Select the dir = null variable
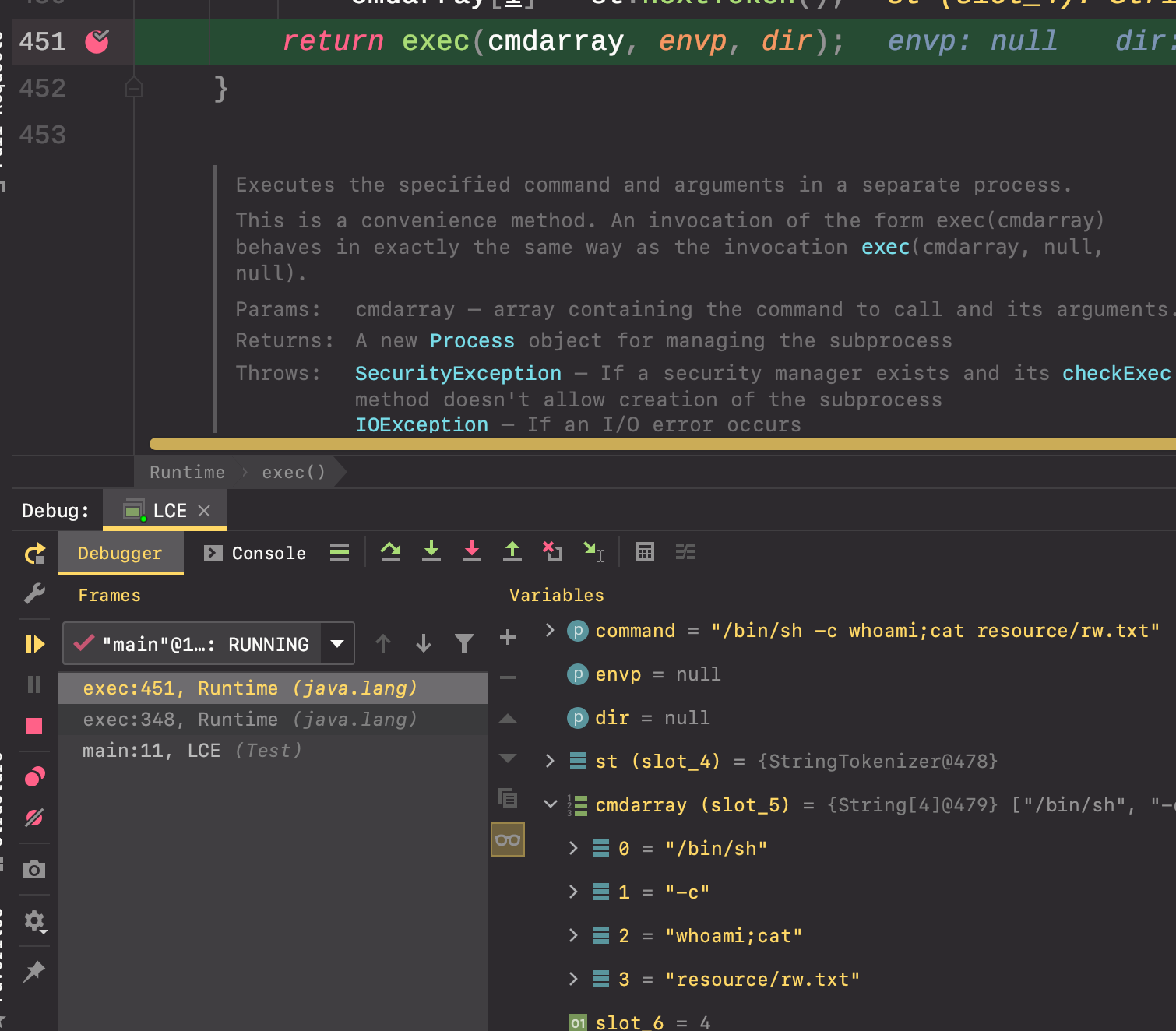 pos(639,717)
